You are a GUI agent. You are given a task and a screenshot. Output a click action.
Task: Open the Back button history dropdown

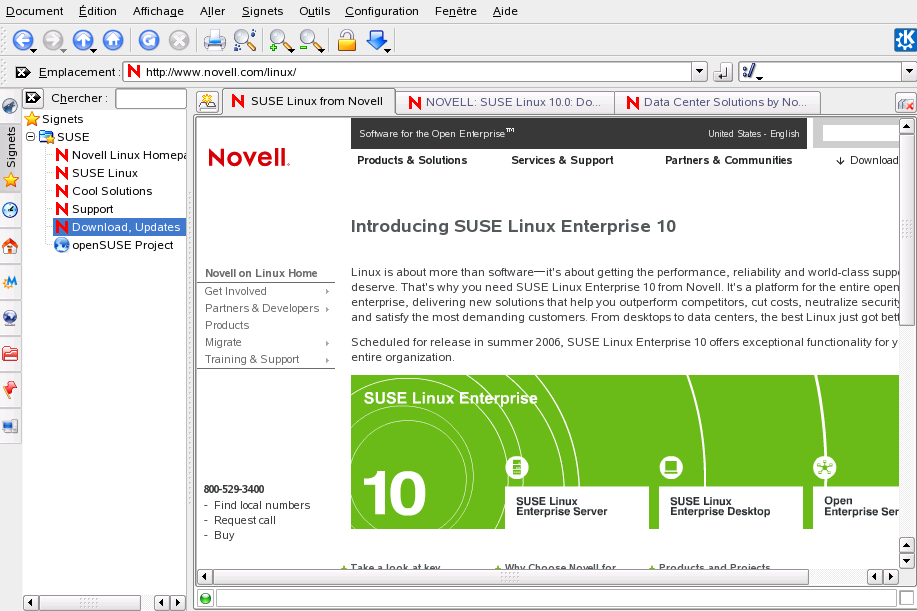[33, 50]
